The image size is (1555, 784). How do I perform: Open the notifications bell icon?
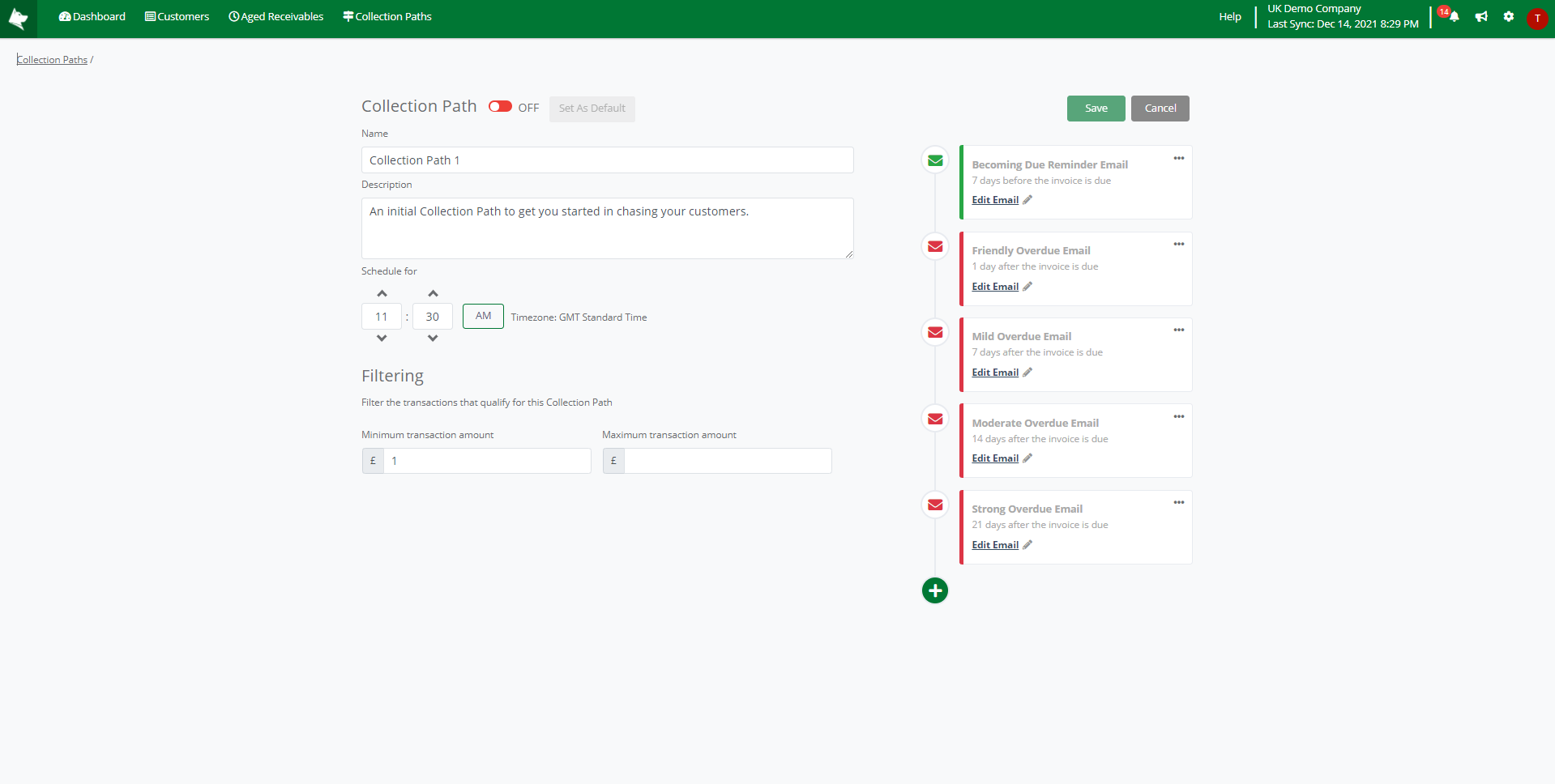(x=1454, y=17)
